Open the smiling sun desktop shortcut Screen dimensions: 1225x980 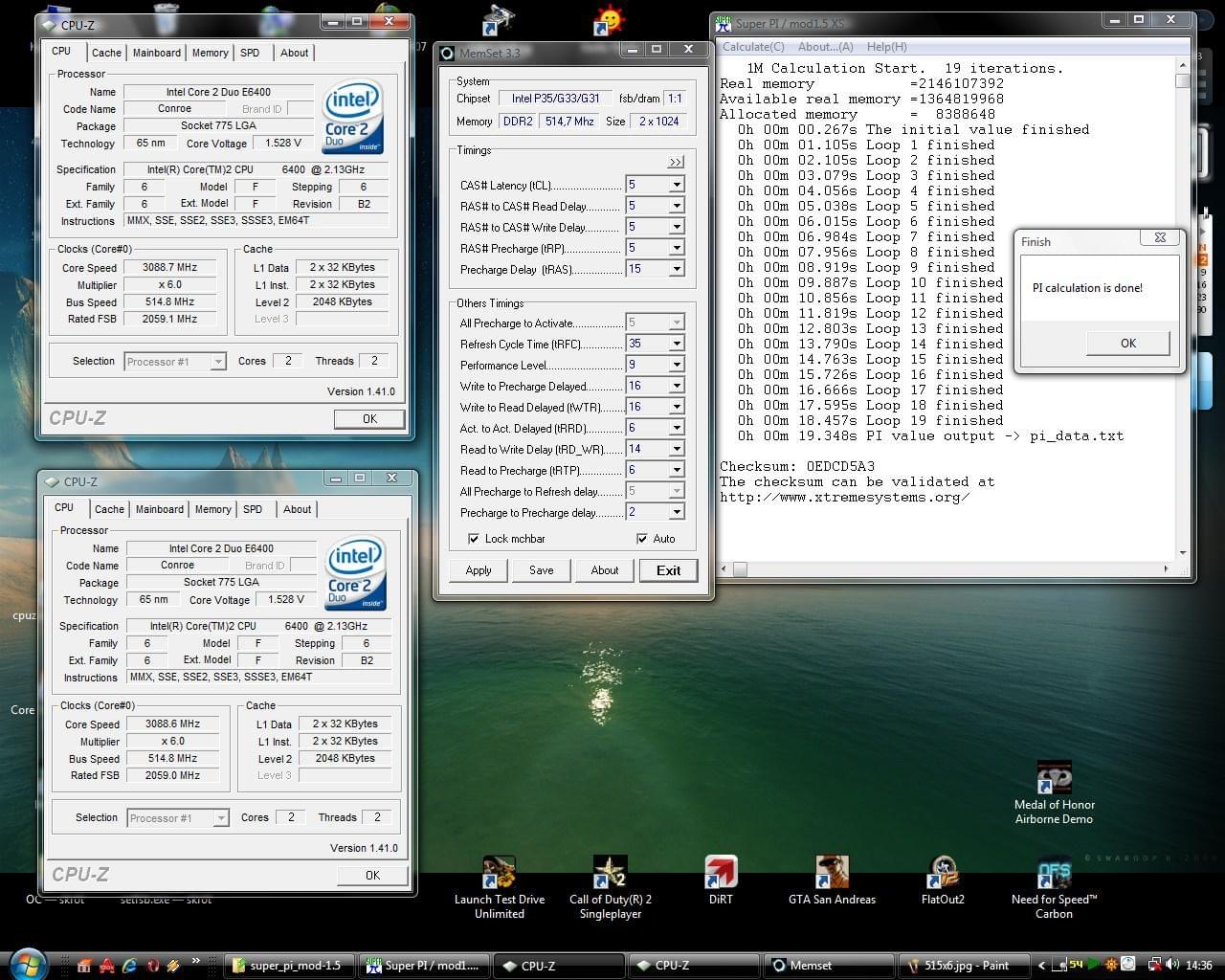point(609,20)
